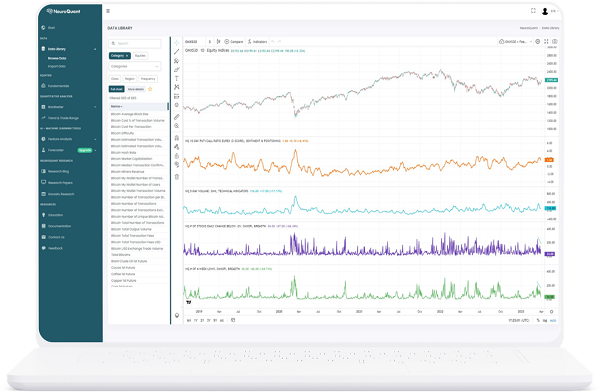
Task: Select the brush drawing tool
Action: click(177, 70)
